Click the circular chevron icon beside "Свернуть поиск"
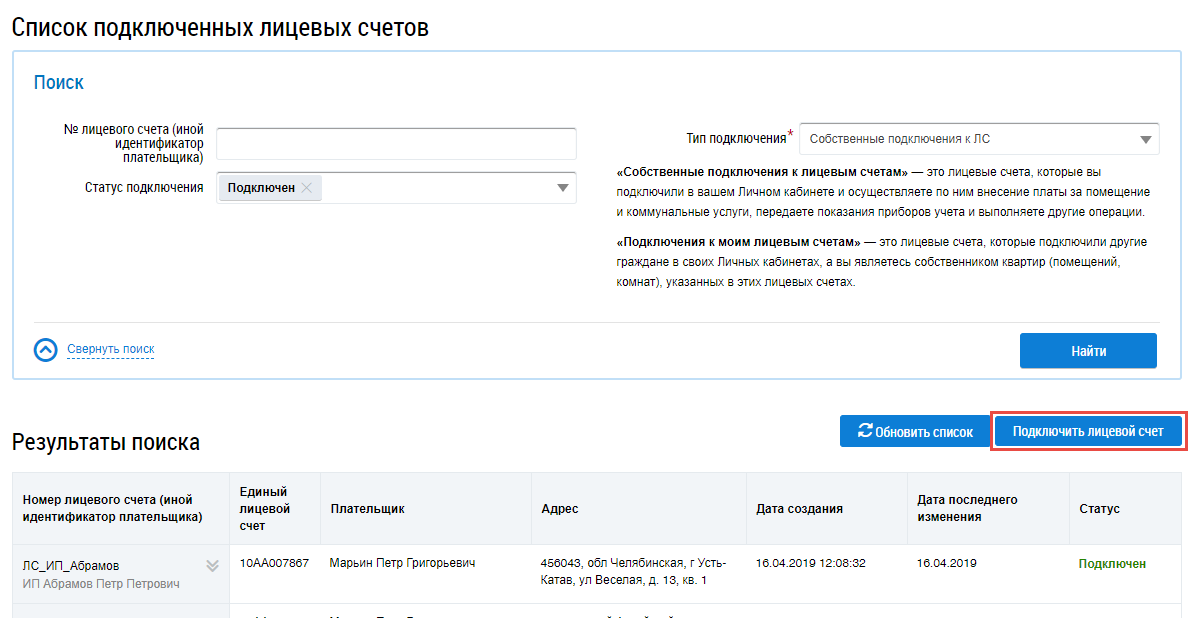 (x=46, y=350)
